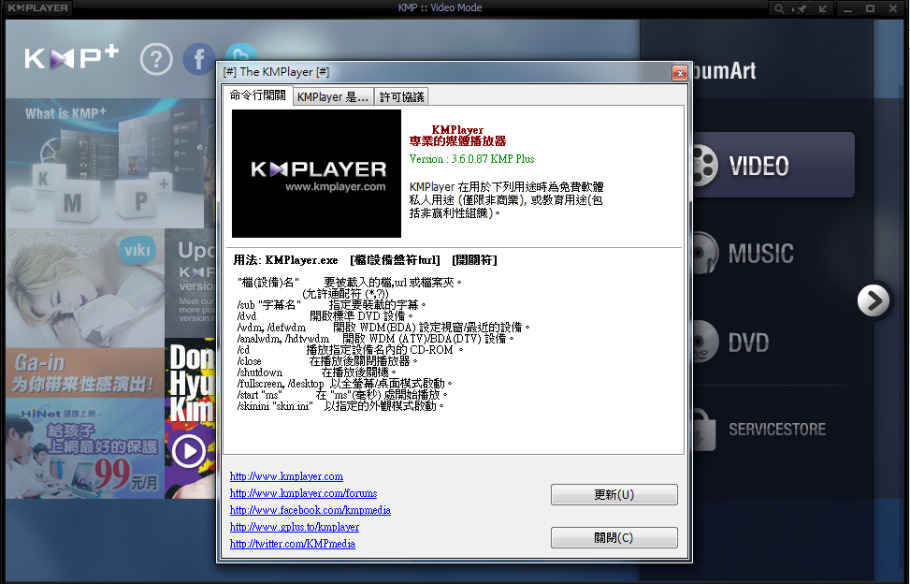Open the Facebook icon in KMP+ header
This screenshot has height=584, width=910.
tap(198, 59)
